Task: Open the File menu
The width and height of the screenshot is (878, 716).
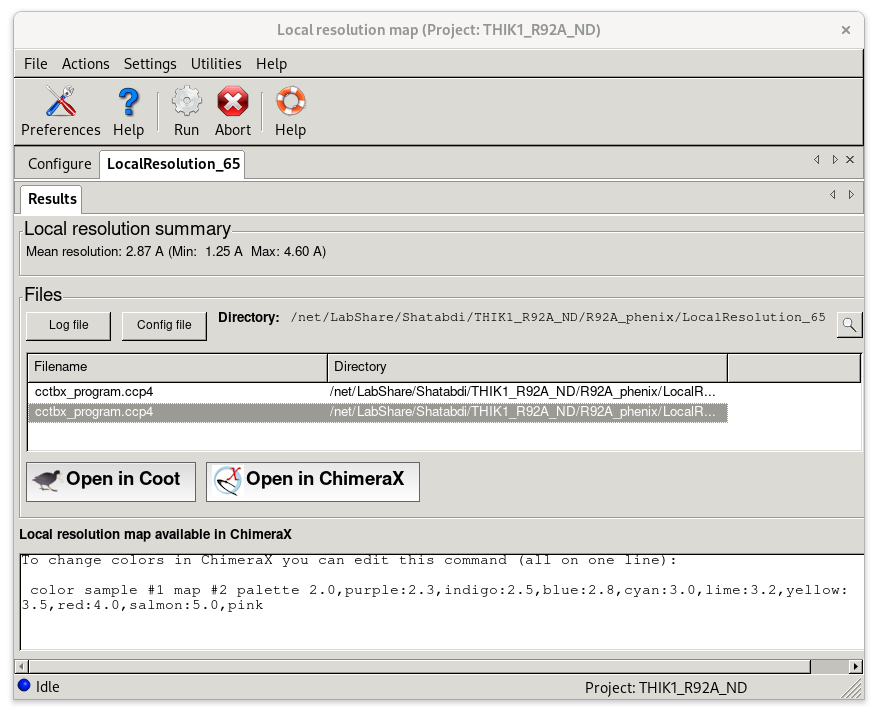Action: click(35, 64)
